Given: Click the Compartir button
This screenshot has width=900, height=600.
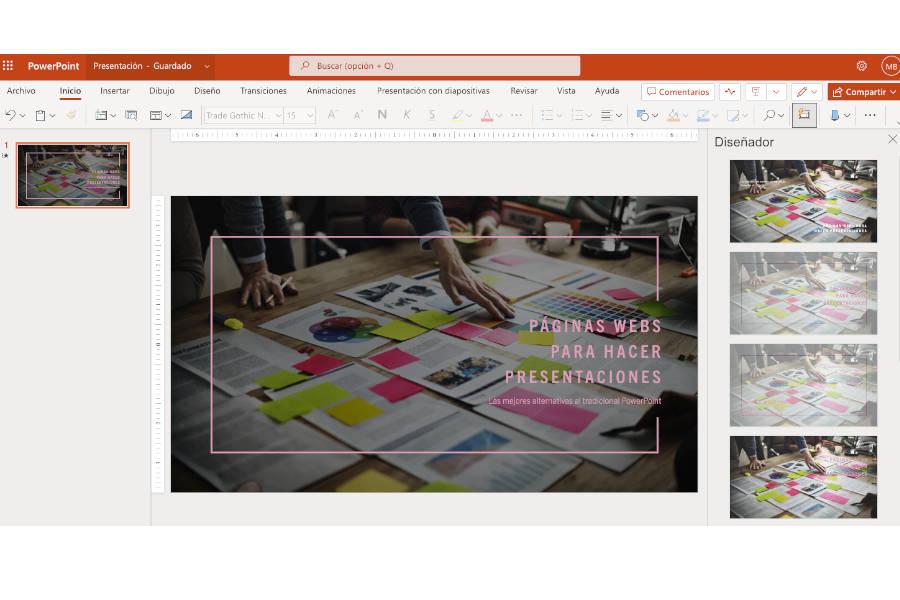Looking at the screenshot, I should [x=860, y=92].
